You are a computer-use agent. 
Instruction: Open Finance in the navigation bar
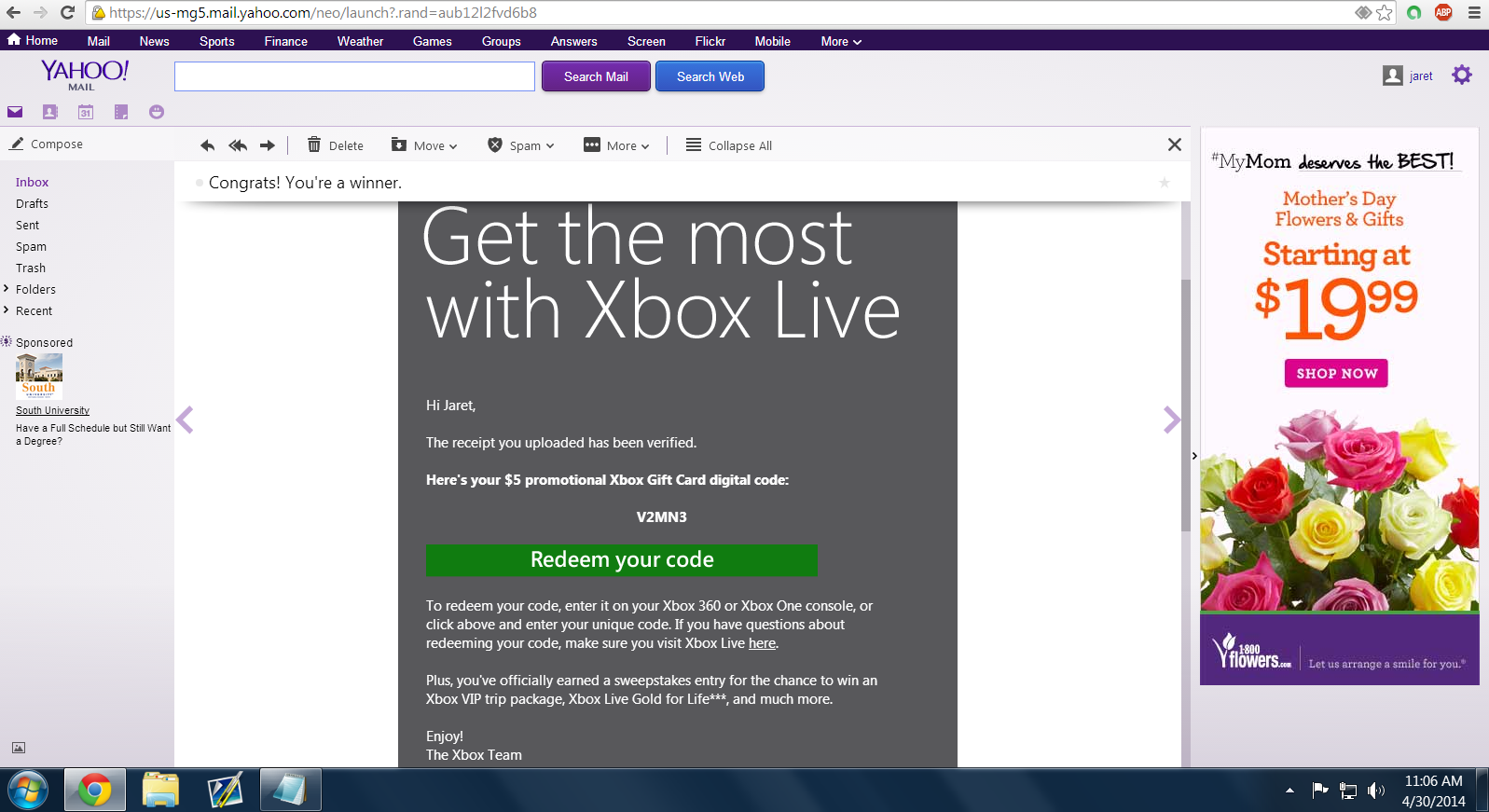pos(285,41)
